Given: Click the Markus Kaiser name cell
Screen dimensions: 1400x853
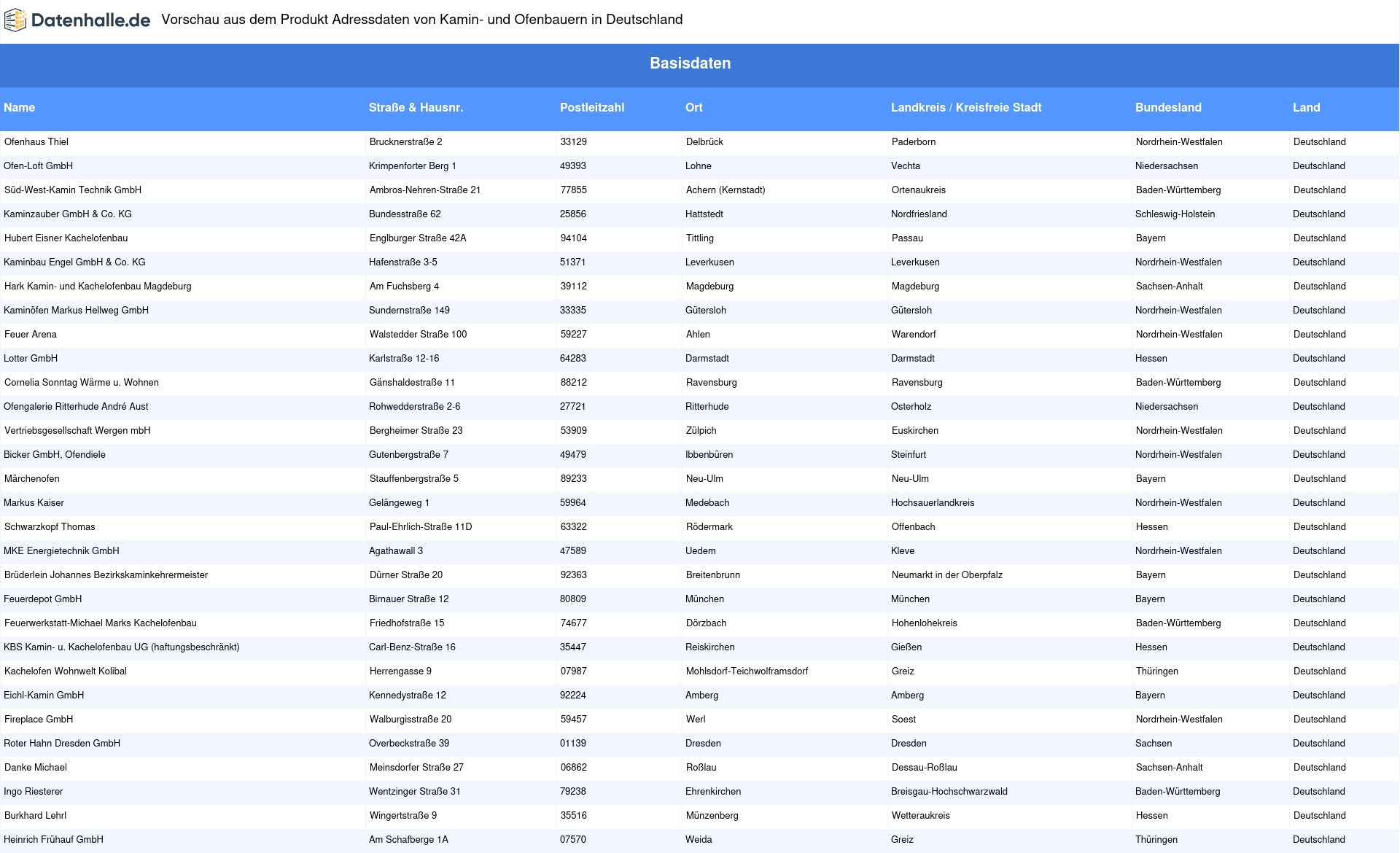Looking at the screenshot, I should click(34, 503).
